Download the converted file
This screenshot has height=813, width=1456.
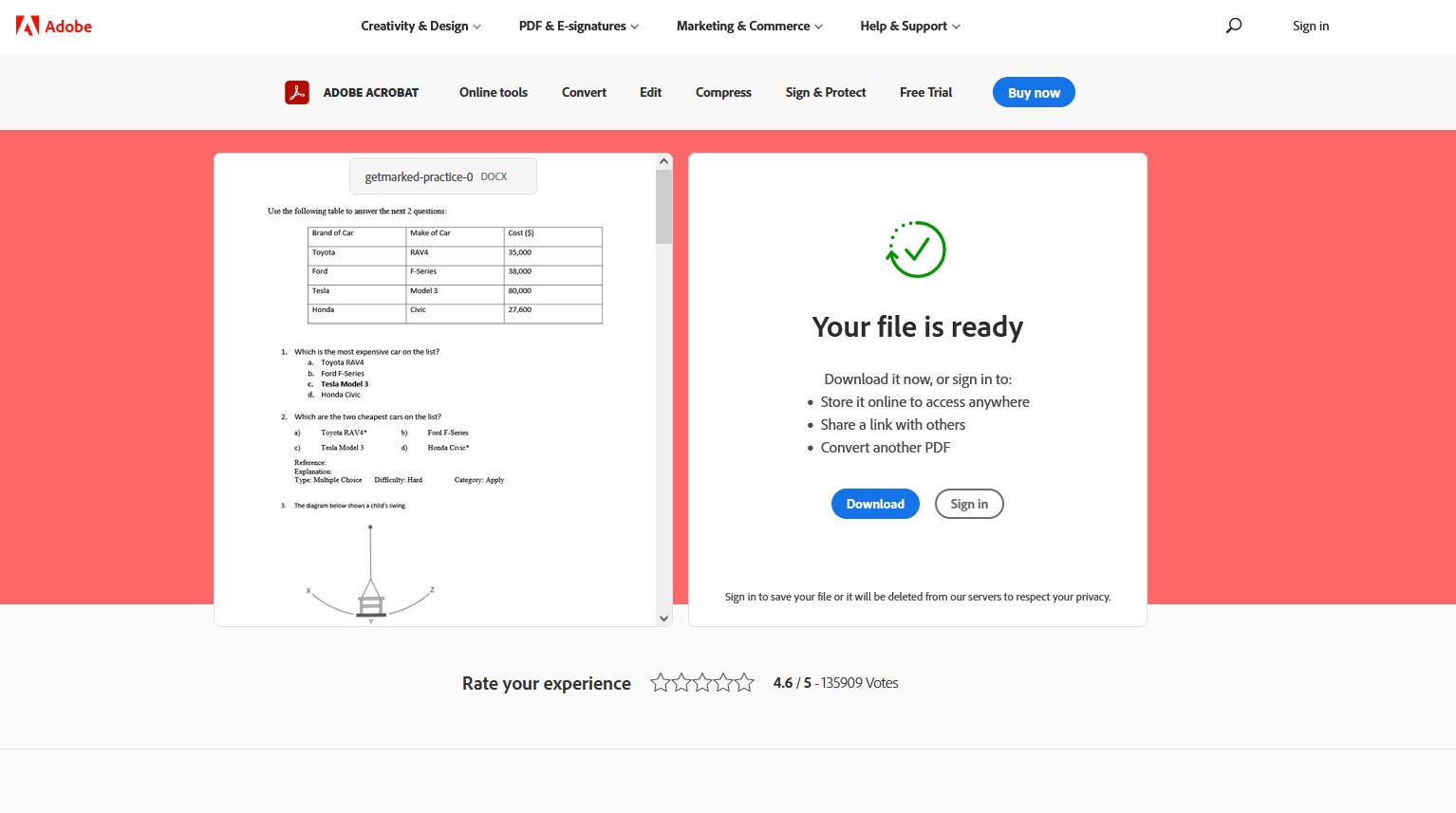(x=875, y=504)
